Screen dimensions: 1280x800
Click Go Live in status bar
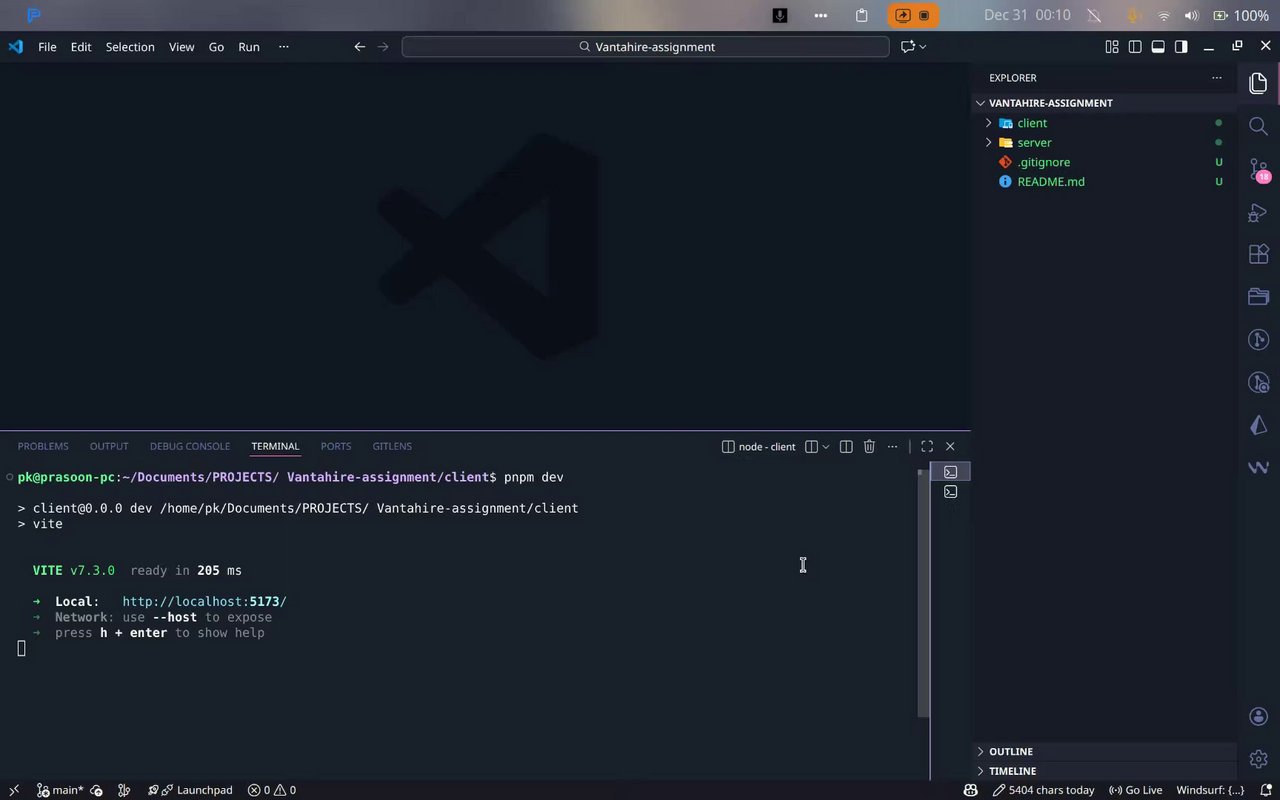1136,790
